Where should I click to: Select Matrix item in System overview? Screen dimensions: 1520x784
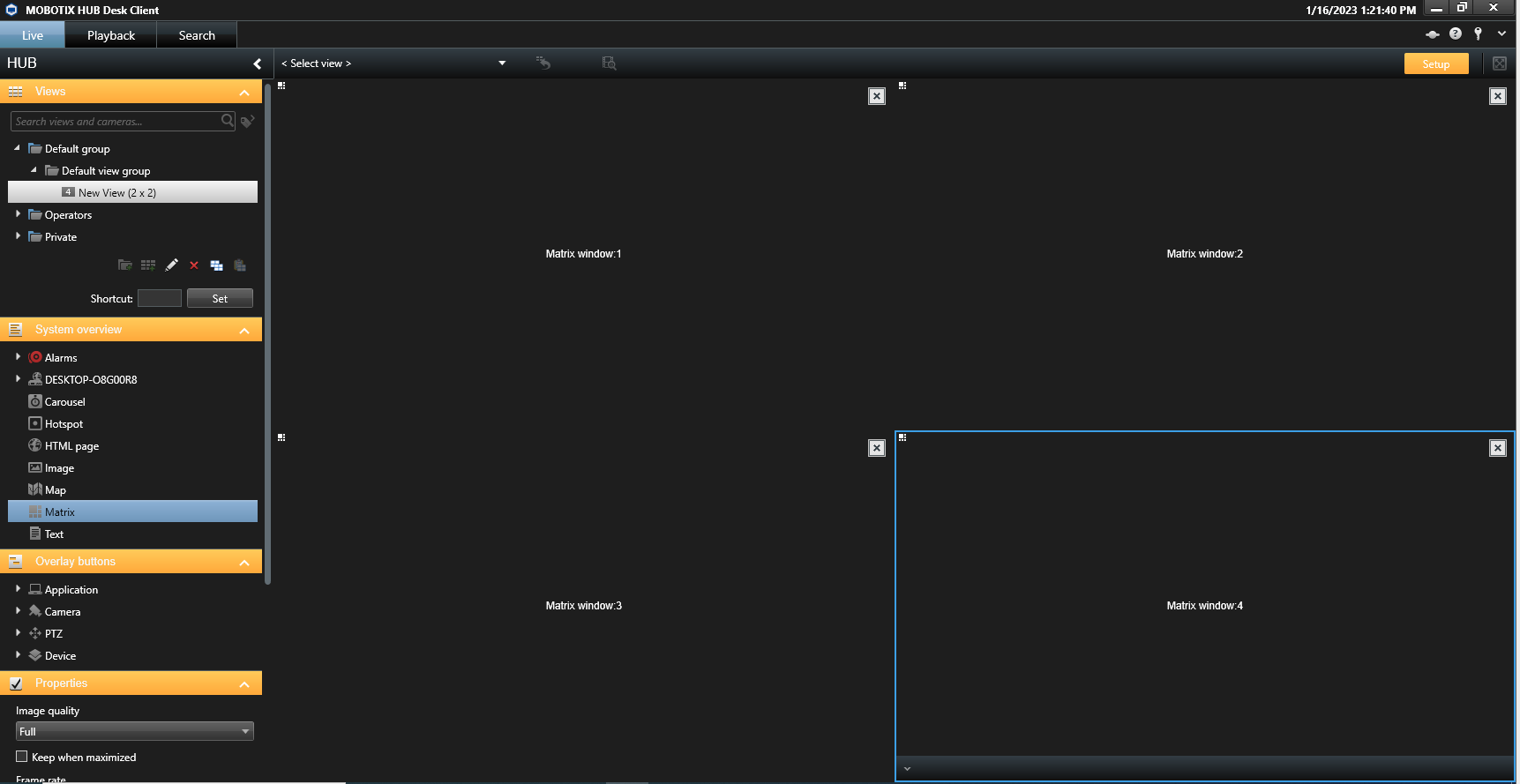[x=132, y=511]
